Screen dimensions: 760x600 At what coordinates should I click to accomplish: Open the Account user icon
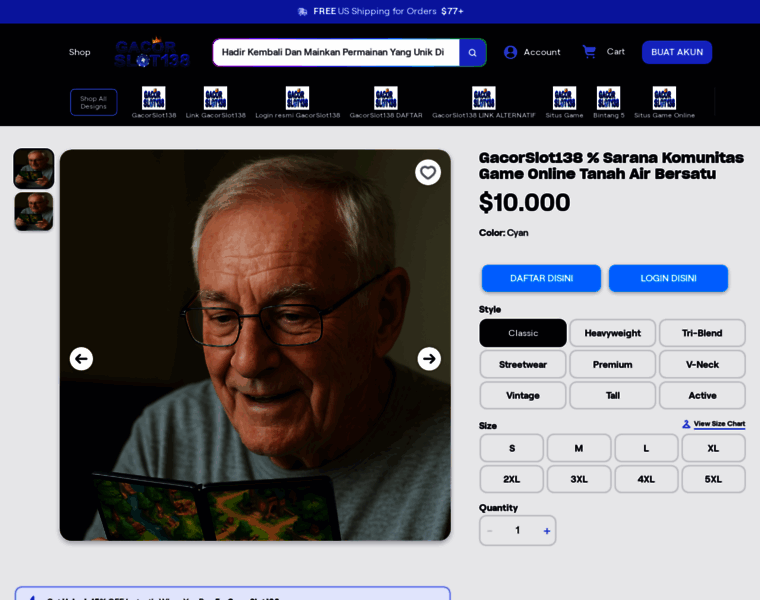pos(511,52)
